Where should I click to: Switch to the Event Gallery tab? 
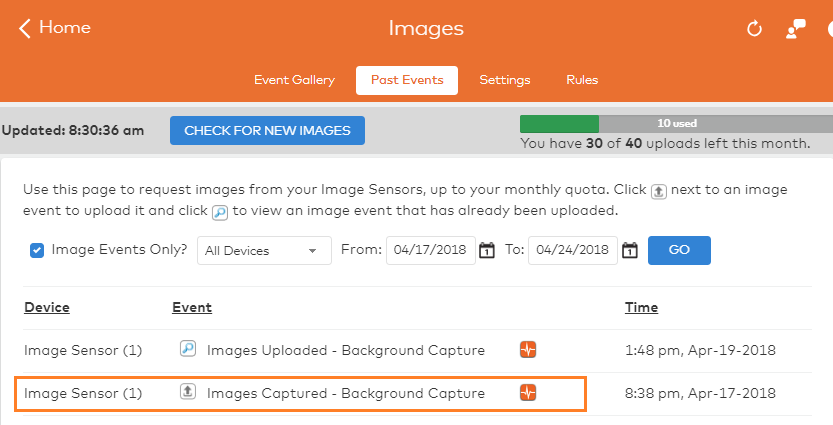pyautogui.click(x=294, y=80)
